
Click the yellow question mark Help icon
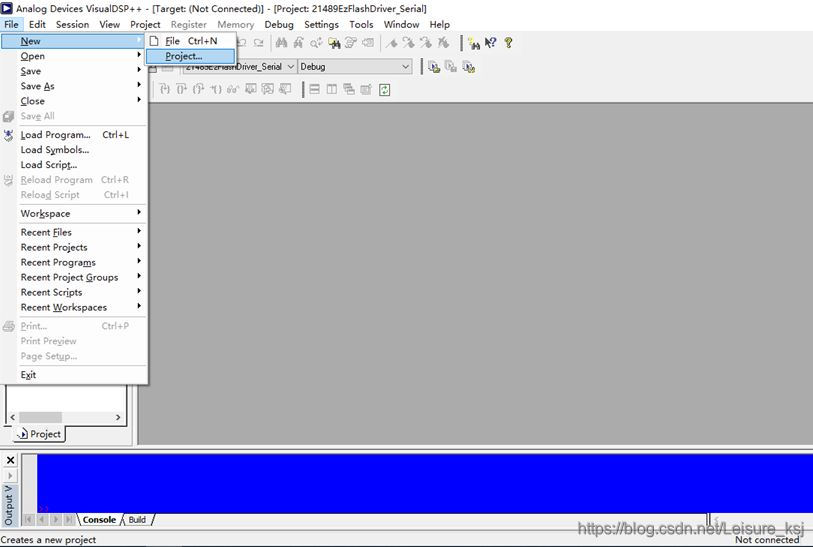[x=508, y=43]
